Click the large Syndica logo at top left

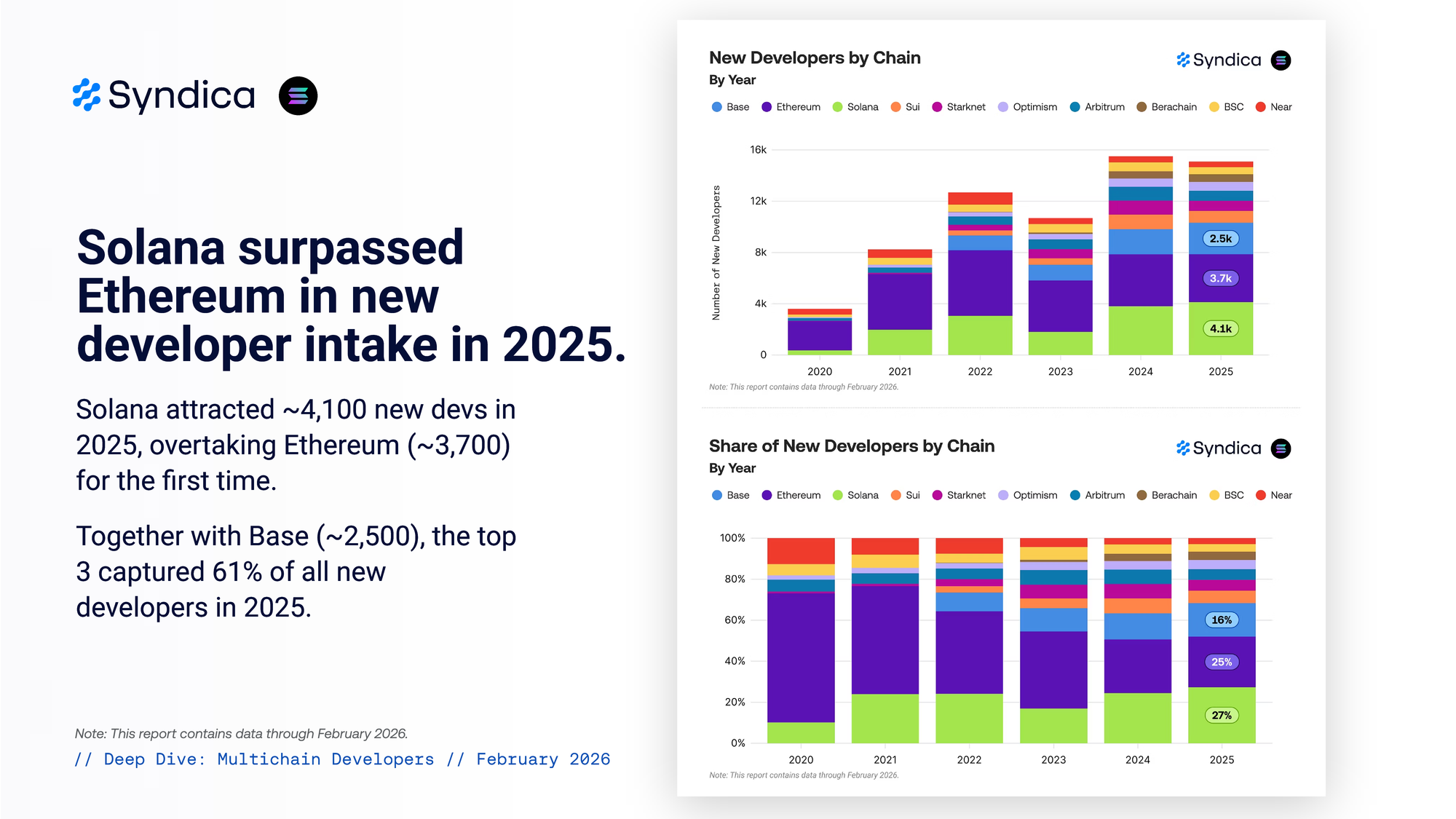[165, 95]
